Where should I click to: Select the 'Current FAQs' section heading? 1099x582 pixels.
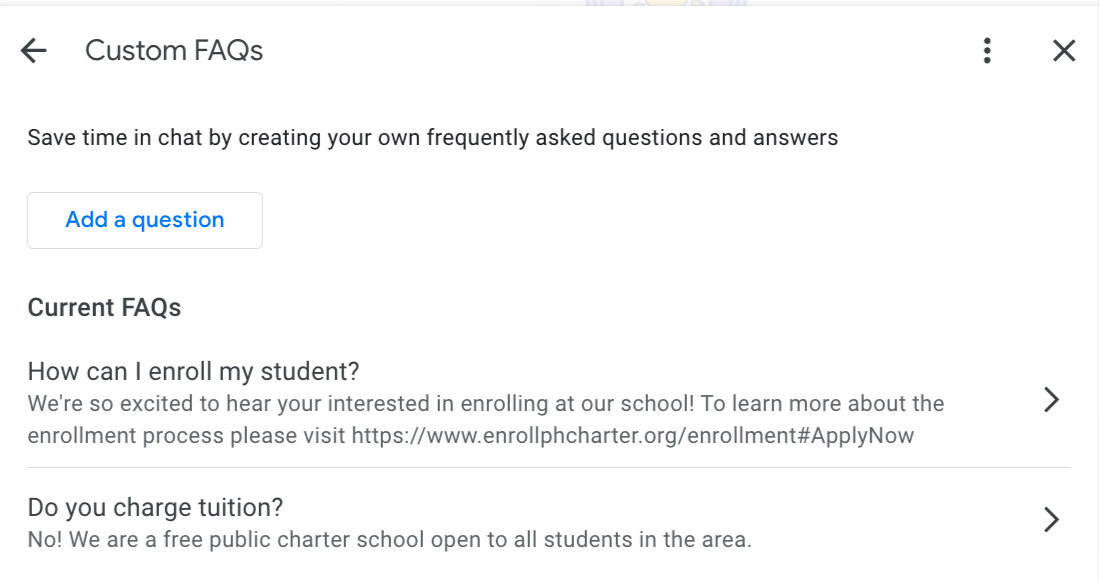[x=104, y=307]
